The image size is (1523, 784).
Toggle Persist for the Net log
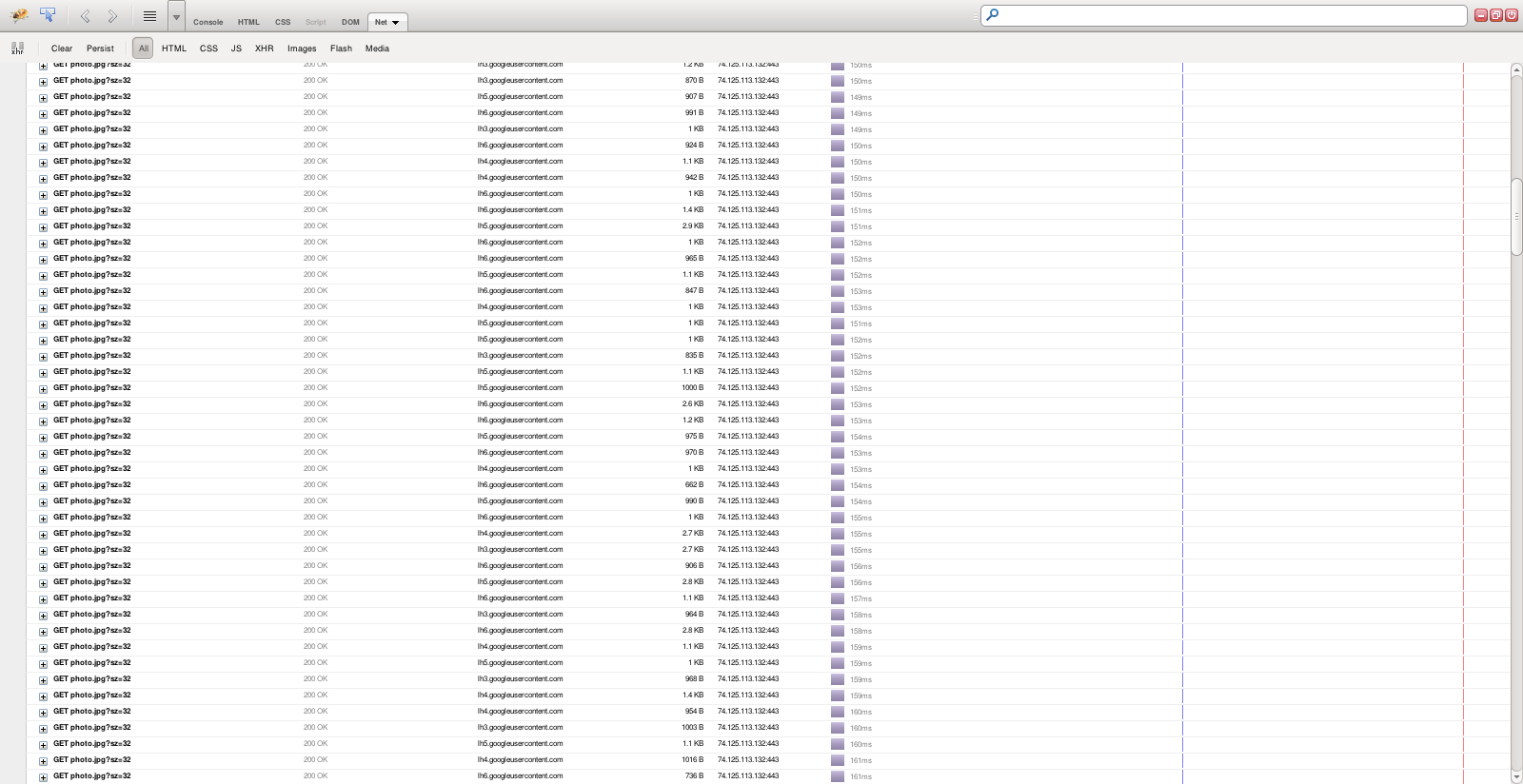pyautogui.click(x=100, y=49)
